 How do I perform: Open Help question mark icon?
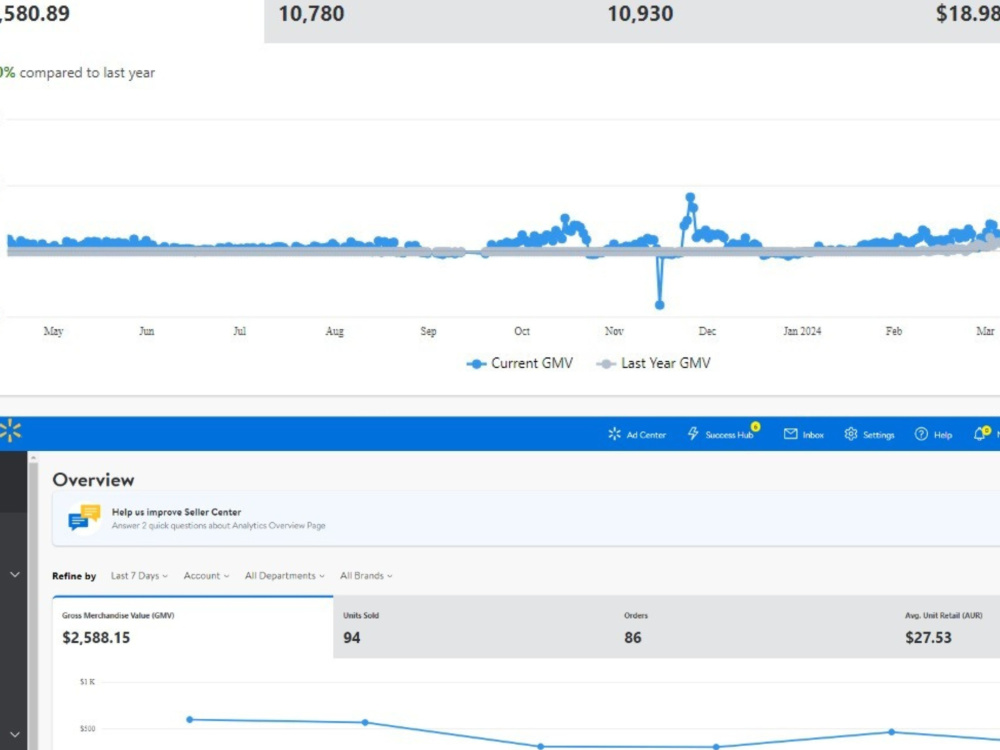921,434
